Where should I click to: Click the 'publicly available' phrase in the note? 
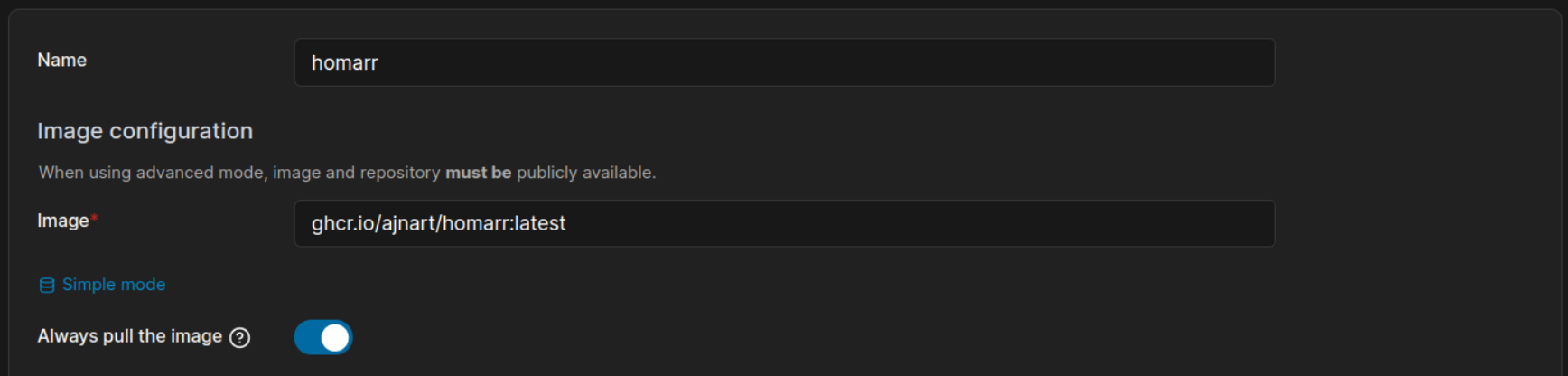pyautogui.click(x=585, y=173)
